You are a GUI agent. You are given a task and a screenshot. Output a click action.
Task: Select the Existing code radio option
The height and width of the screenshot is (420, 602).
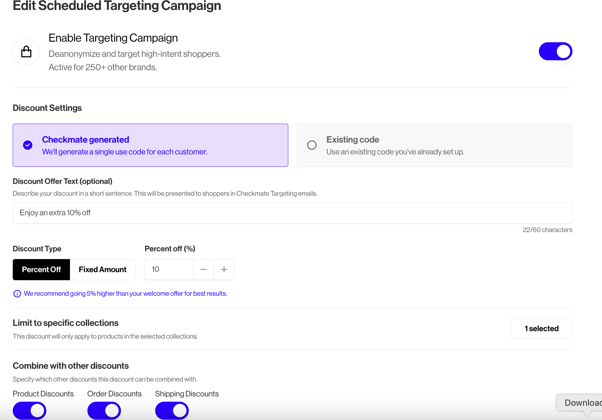312,145
